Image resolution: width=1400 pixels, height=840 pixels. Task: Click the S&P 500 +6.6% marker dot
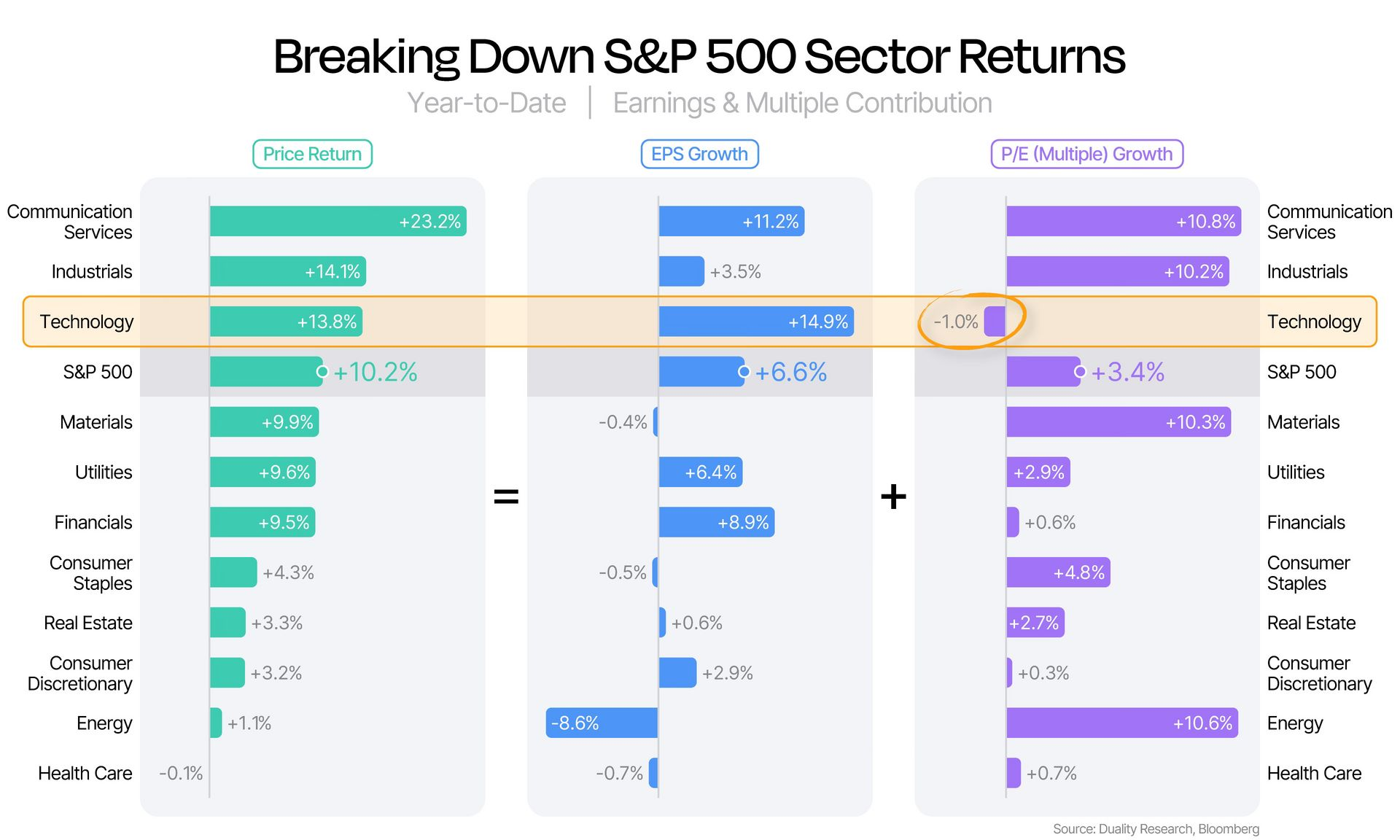pyautogui.click(x=744, y=372)
